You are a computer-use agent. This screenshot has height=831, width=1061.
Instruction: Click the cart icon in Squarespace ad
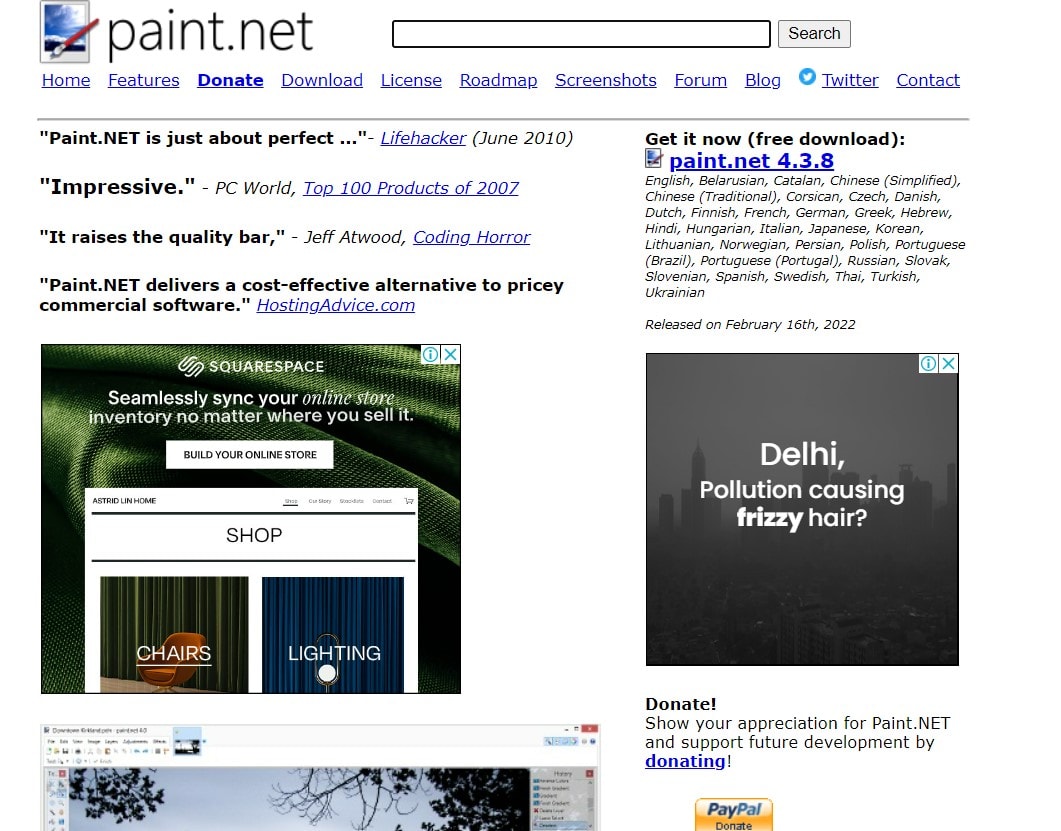[x=409, y=501]
